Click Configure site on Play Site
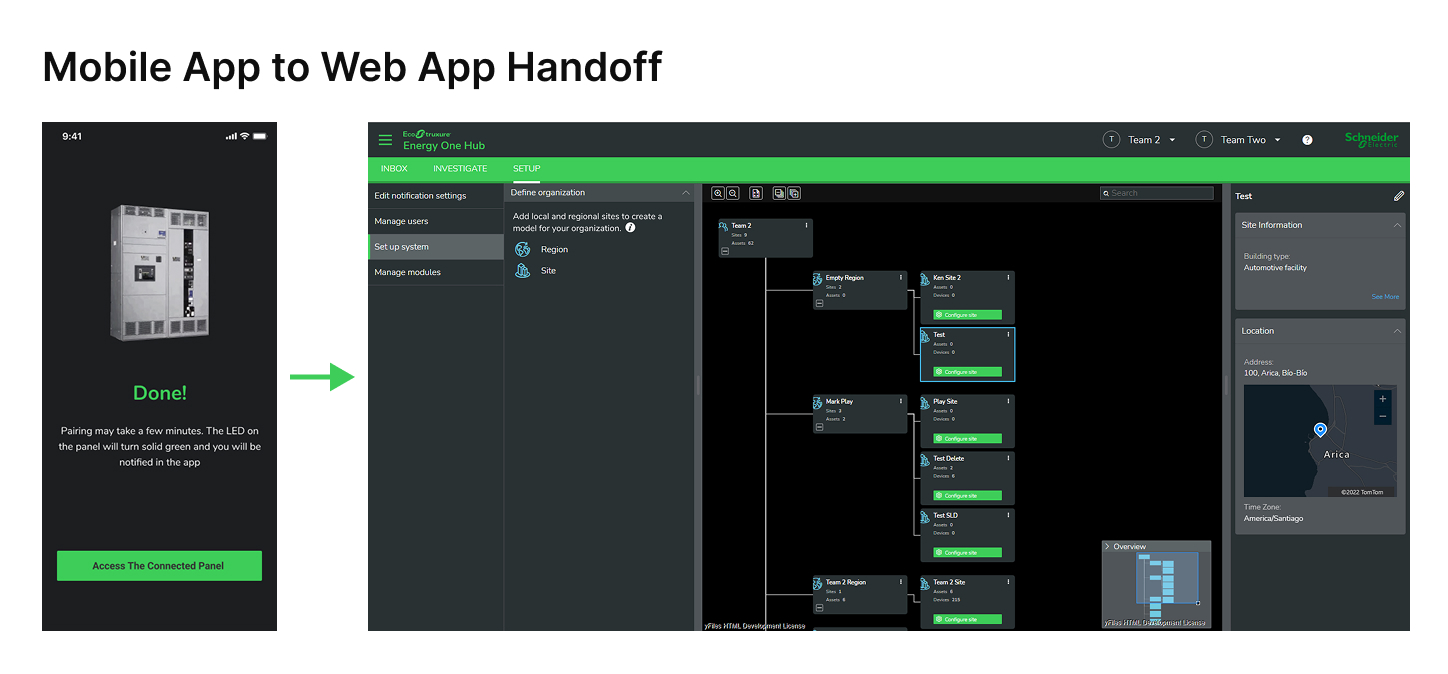The width and height of the screenshot is (1448, 674). (x=967, y=439)
